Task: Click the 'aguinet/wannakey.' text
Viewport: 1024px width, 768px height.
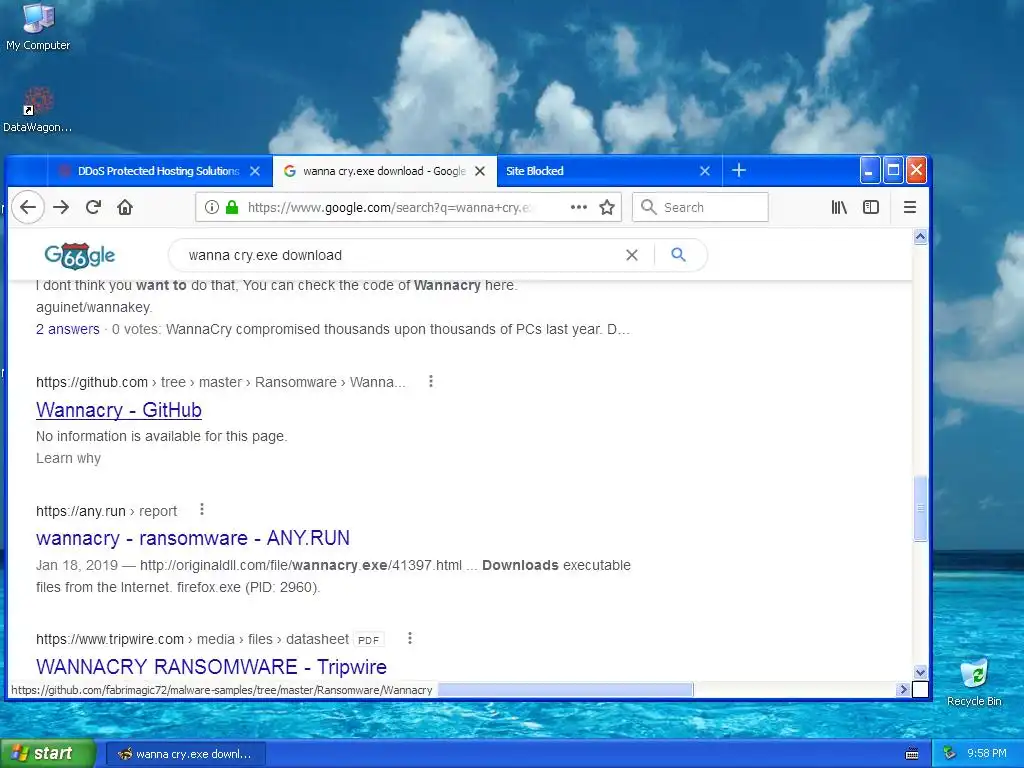Action: 94,307
